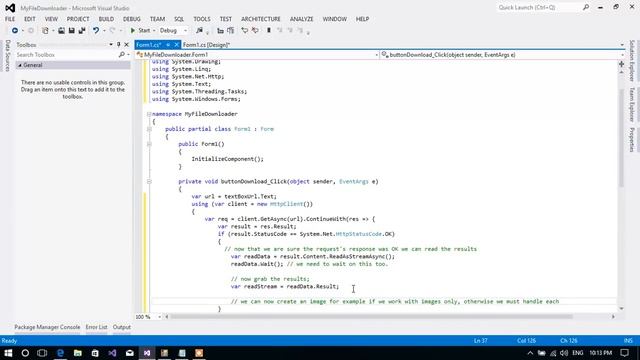Click the editor horizontal scrollbar
Image resolution: width=640 pixels, height=360 pixels.
(x=371, y=317)
